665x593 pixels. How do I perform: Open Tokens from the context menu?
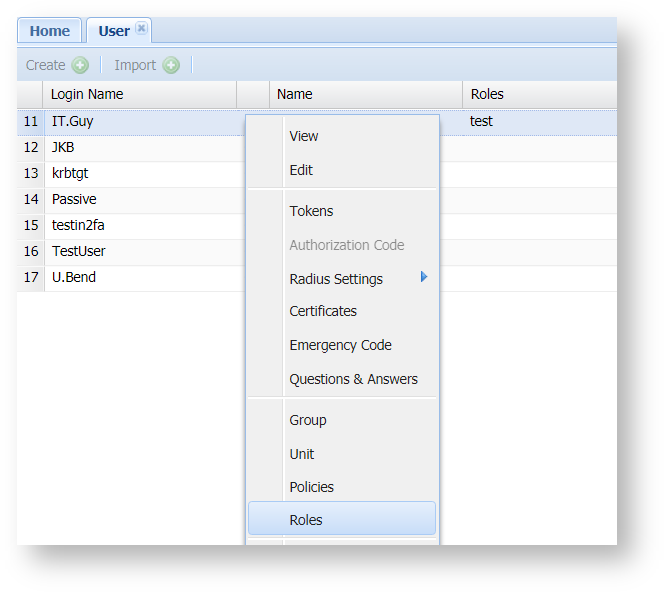click(311, 211)
